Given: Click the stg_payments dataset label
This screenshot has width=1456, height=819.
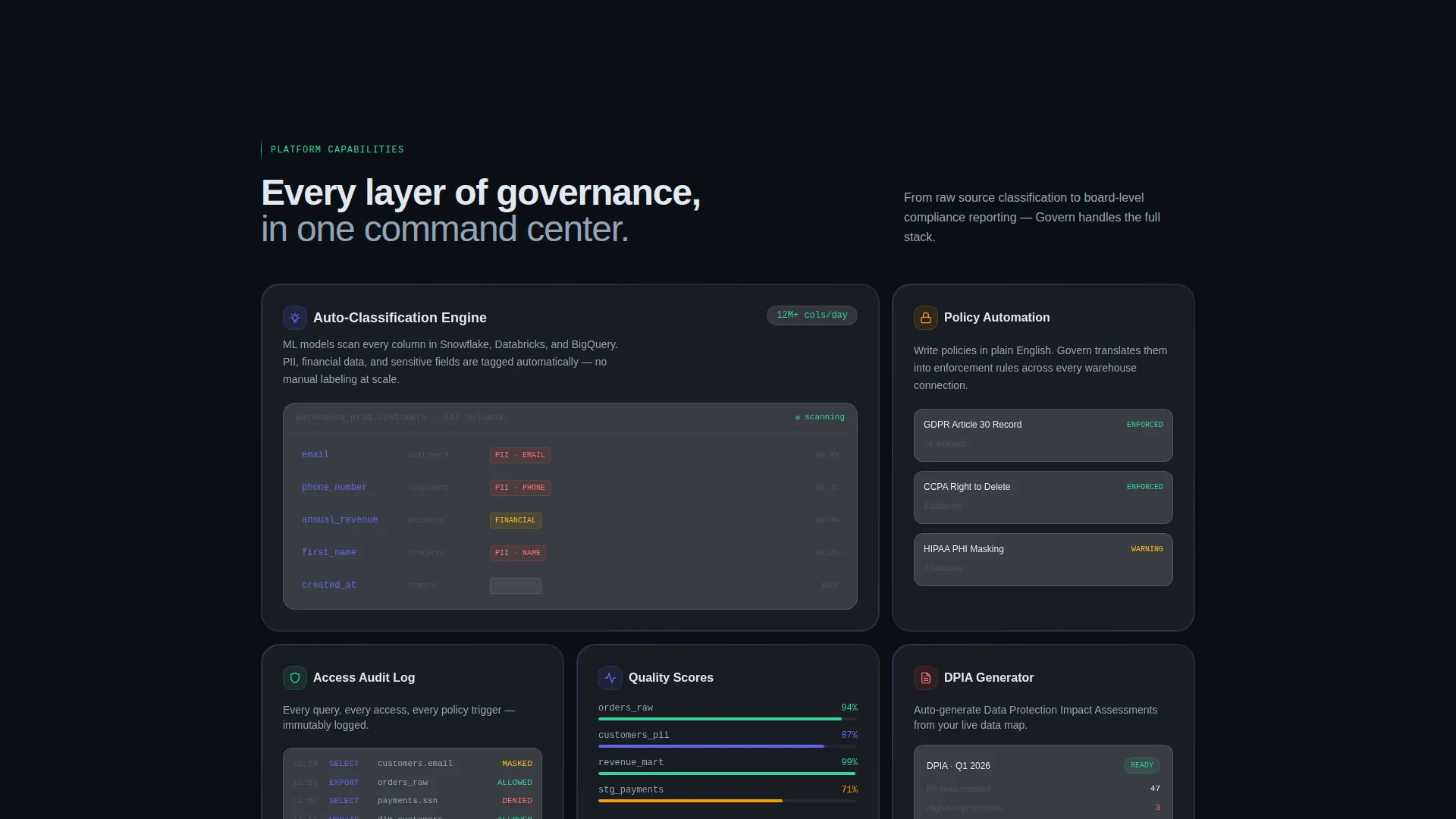Looking at the screenshot, I should point(631,790).
